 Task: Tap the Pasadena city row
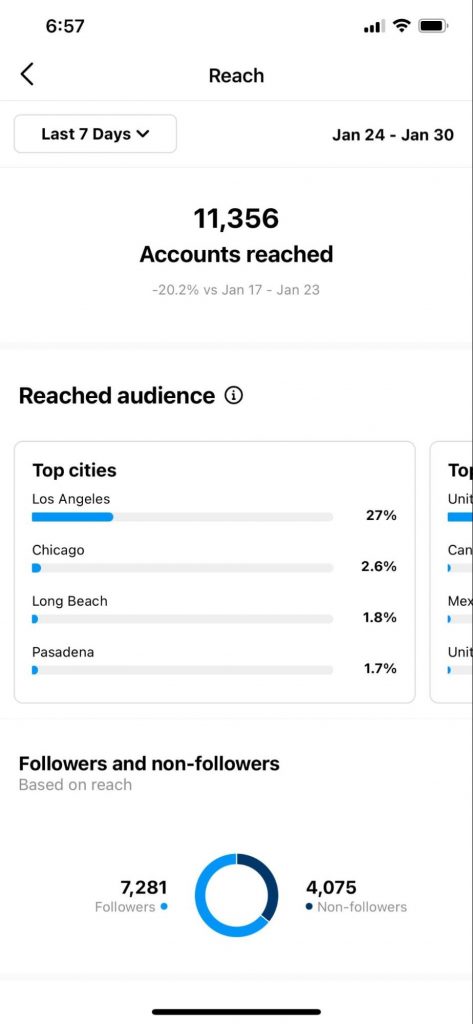click(214, 660)
